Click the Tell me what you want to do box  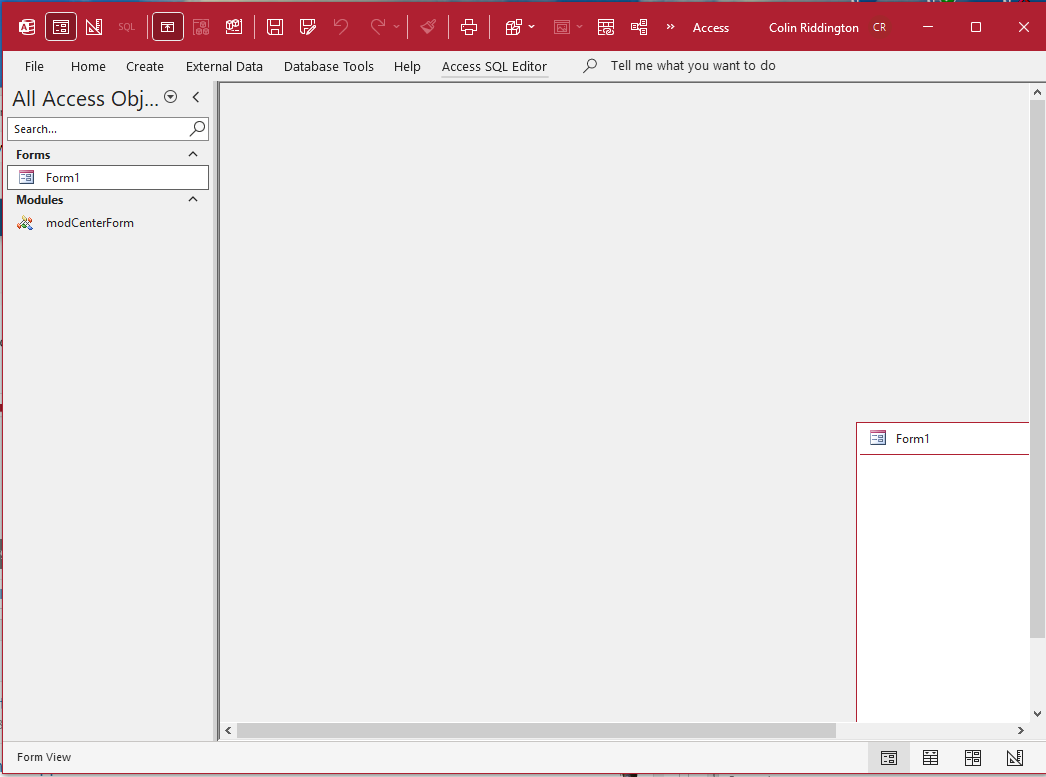[692, 66]
